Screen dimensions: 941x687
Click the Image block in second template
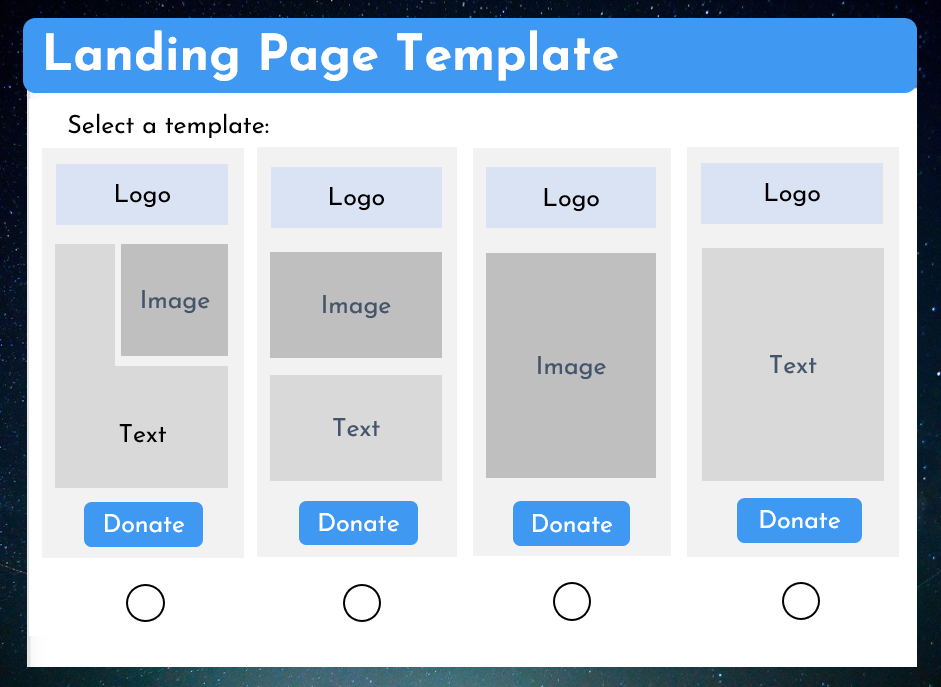(x=356, y=305)
